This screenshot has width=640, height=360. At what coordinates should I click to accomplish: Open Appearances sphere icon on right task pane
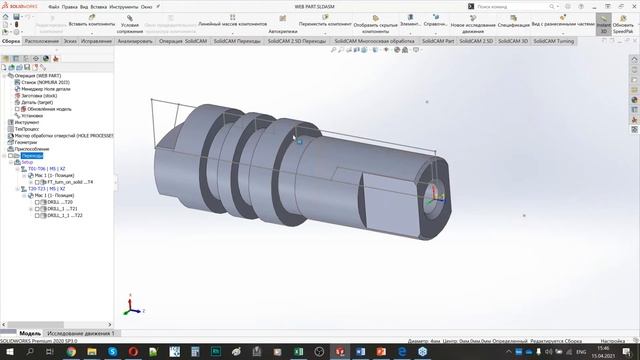pyautogui.click(x=634, y=100)
